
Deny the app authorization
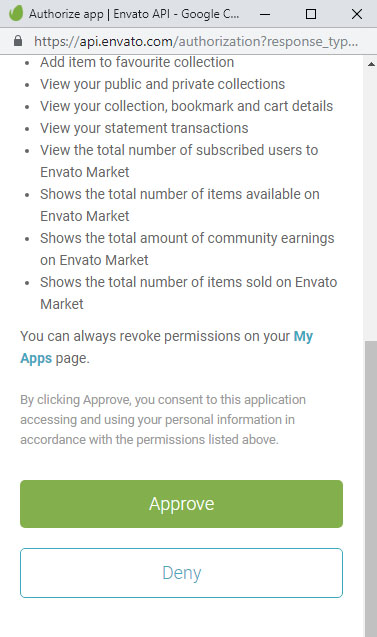pos(181,573)
